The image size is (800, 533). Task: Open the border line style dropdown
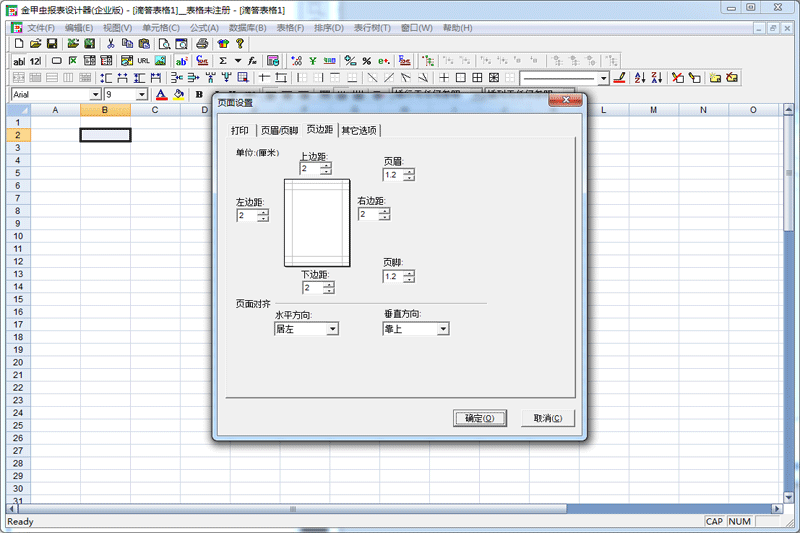[x=604, y=78]
